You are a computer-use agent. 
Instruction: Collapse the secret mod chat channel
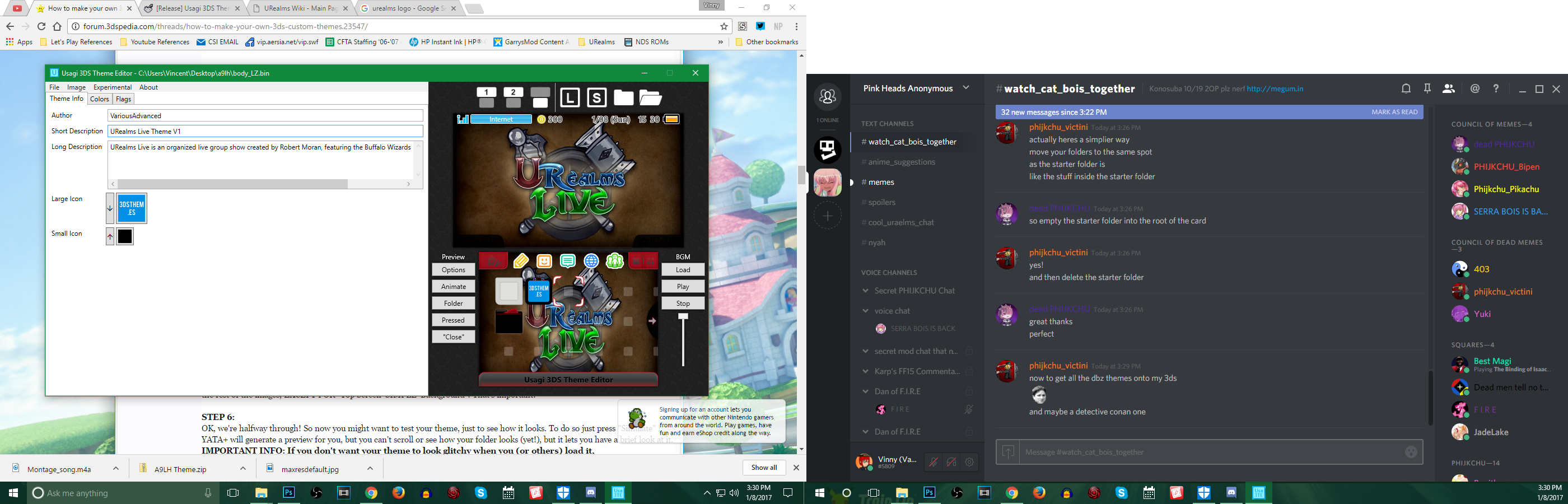tap(866, 351)
